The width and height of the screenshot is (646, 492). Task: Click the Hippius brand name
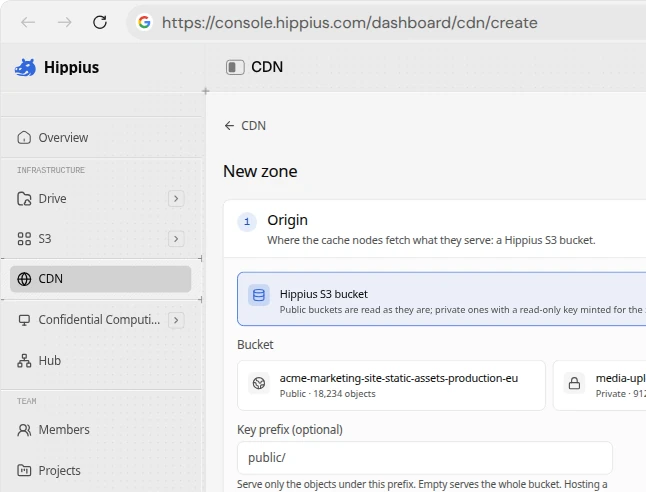(71, 68)
